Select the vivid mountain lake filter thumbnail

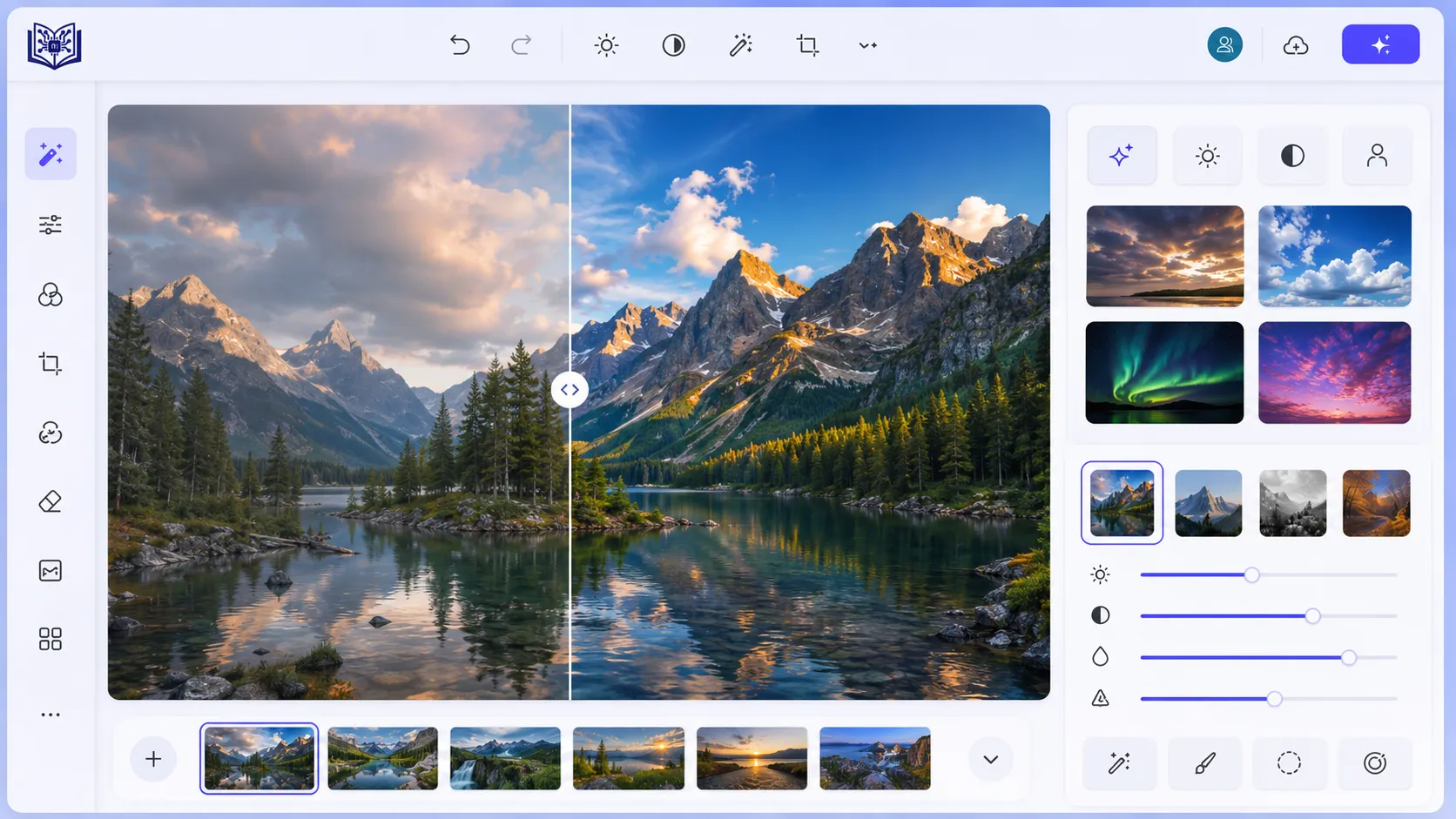click(1122, 503)
